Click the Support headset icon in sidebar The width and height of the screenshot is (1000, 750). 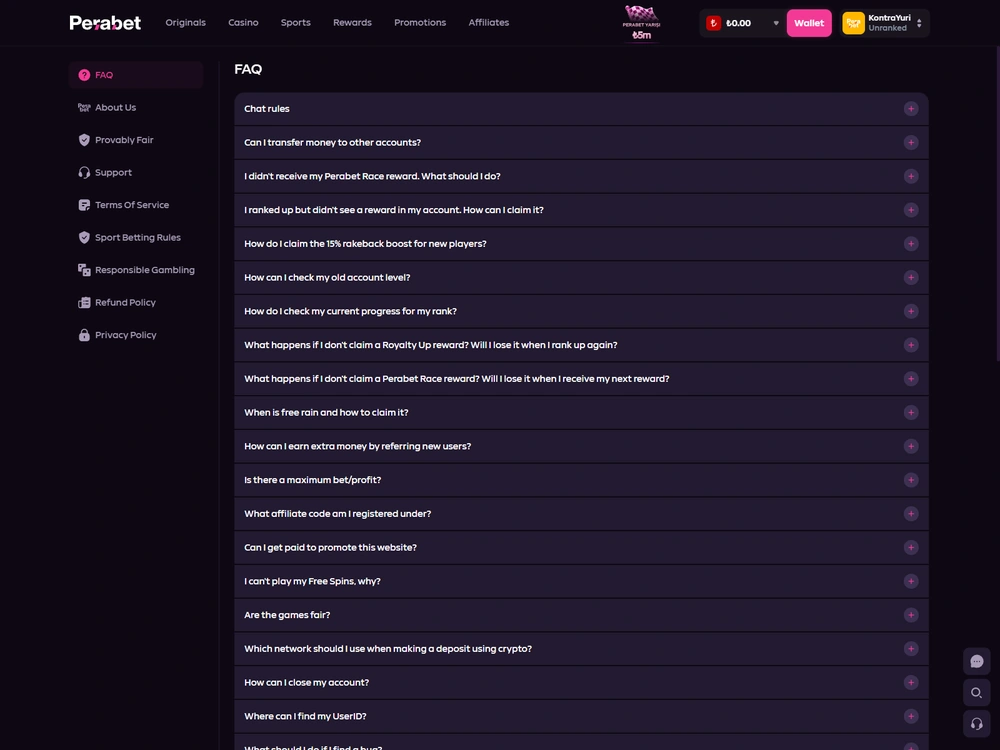tap(84, 173)
